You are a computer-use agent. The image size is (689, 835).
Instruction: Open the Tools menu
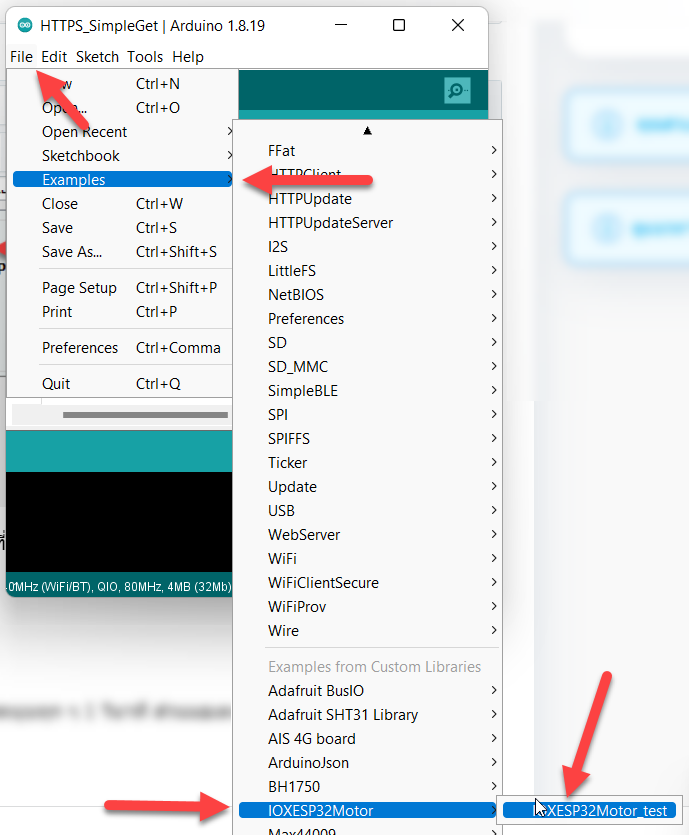click(x=145, y=57)
